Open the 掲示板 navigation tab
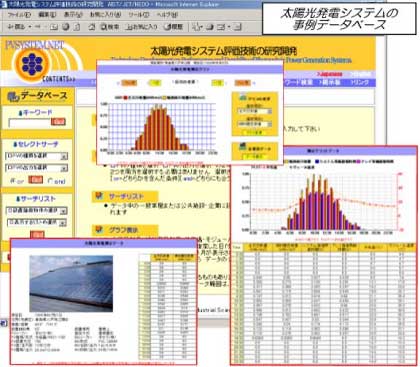 click(329, 82)
